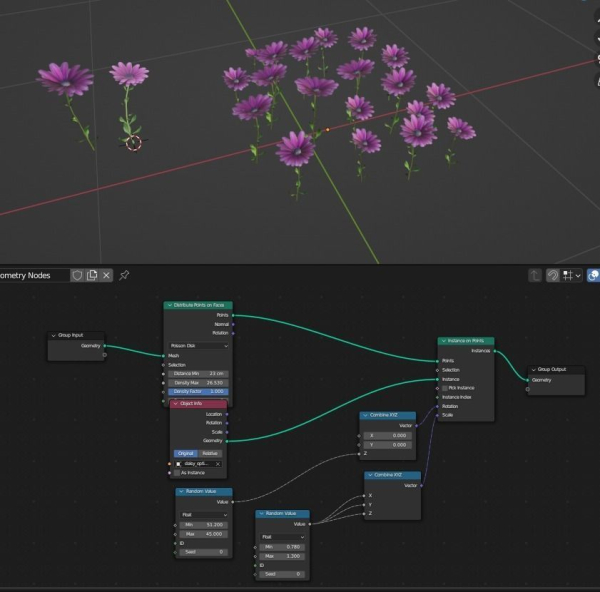Enable the As Instance checkbox
This screenshot has width=600, height=592.
pos(177,473)
